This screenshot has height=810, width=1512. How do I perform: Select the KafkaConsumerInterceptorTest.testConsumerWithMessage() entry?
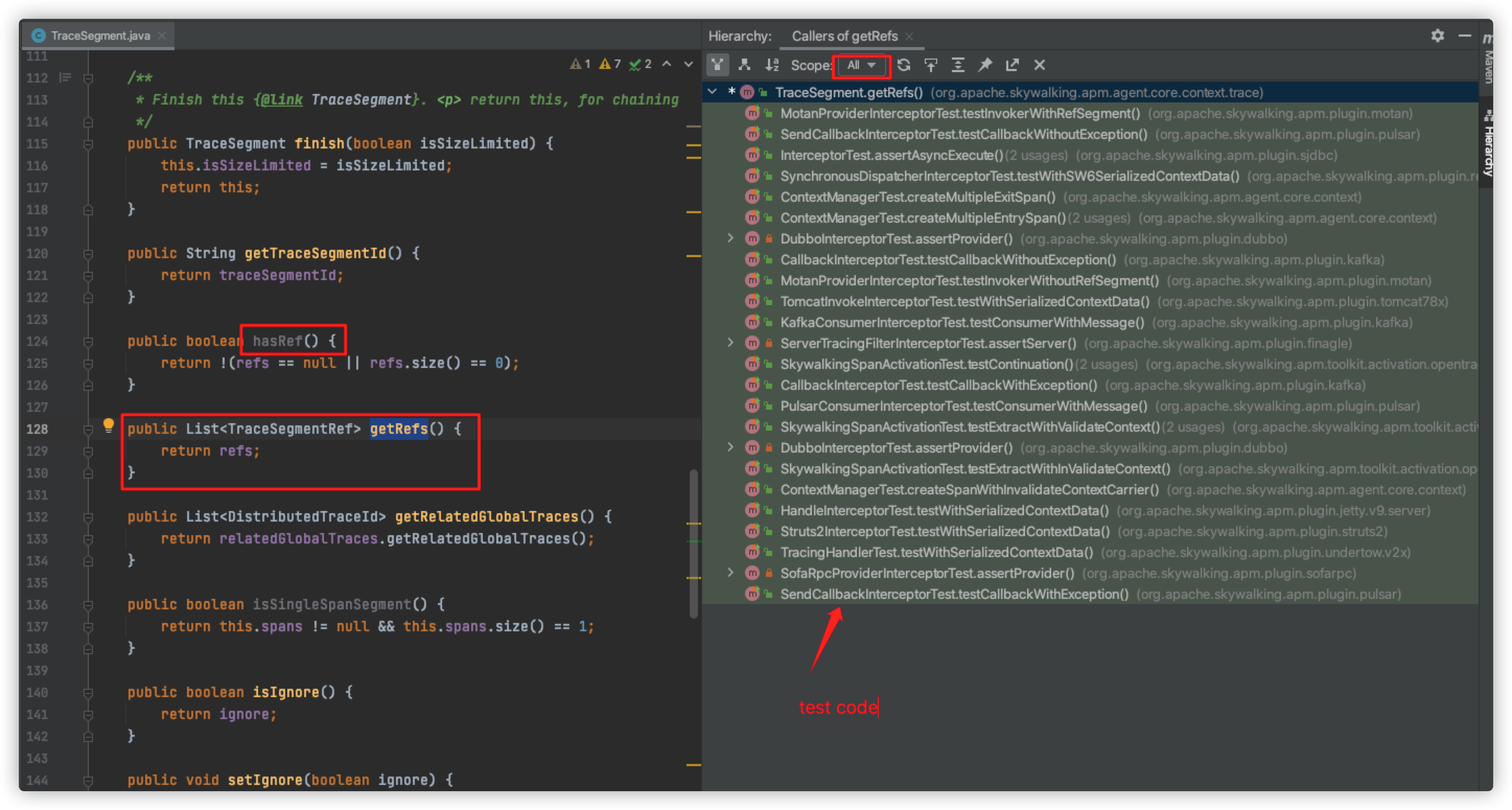point(961,322)
